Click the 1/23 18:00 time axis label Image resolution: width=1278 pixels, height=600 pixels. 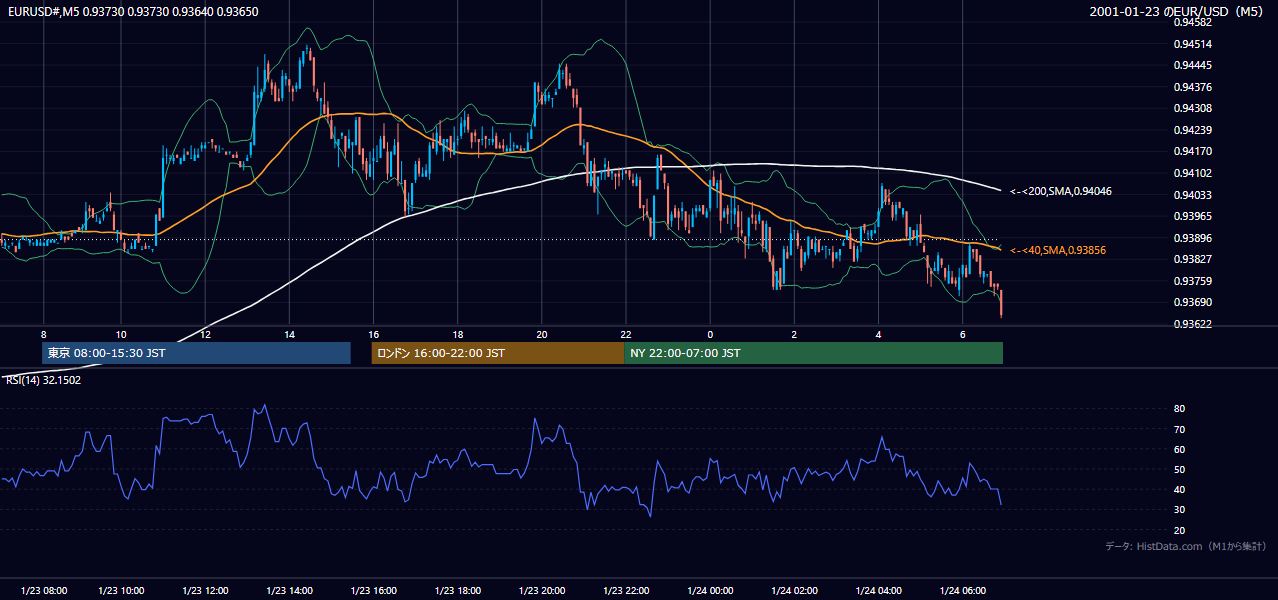coord(458,590)
